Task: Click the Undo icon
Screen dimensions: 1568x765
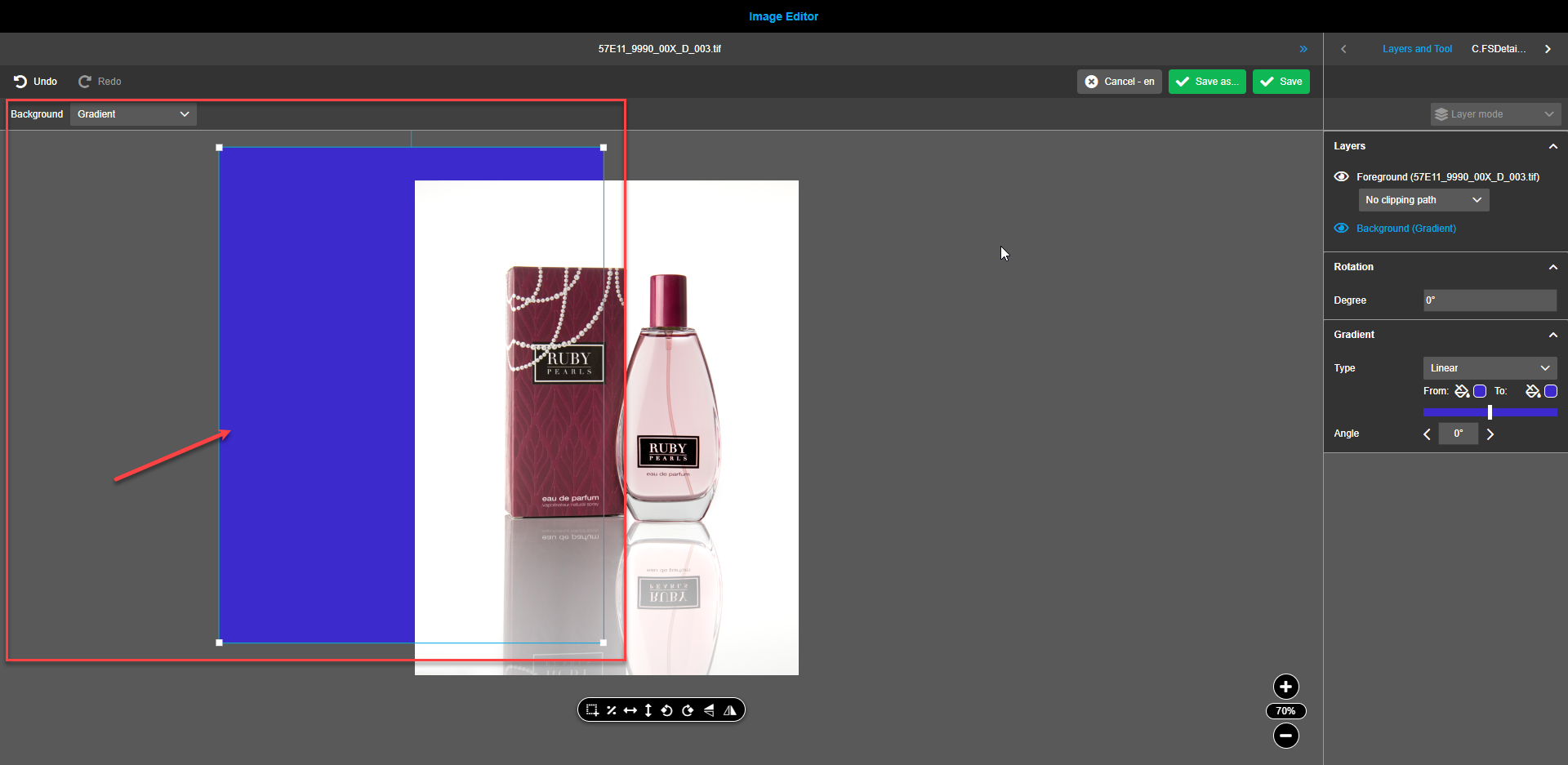Action: point(20,81)
